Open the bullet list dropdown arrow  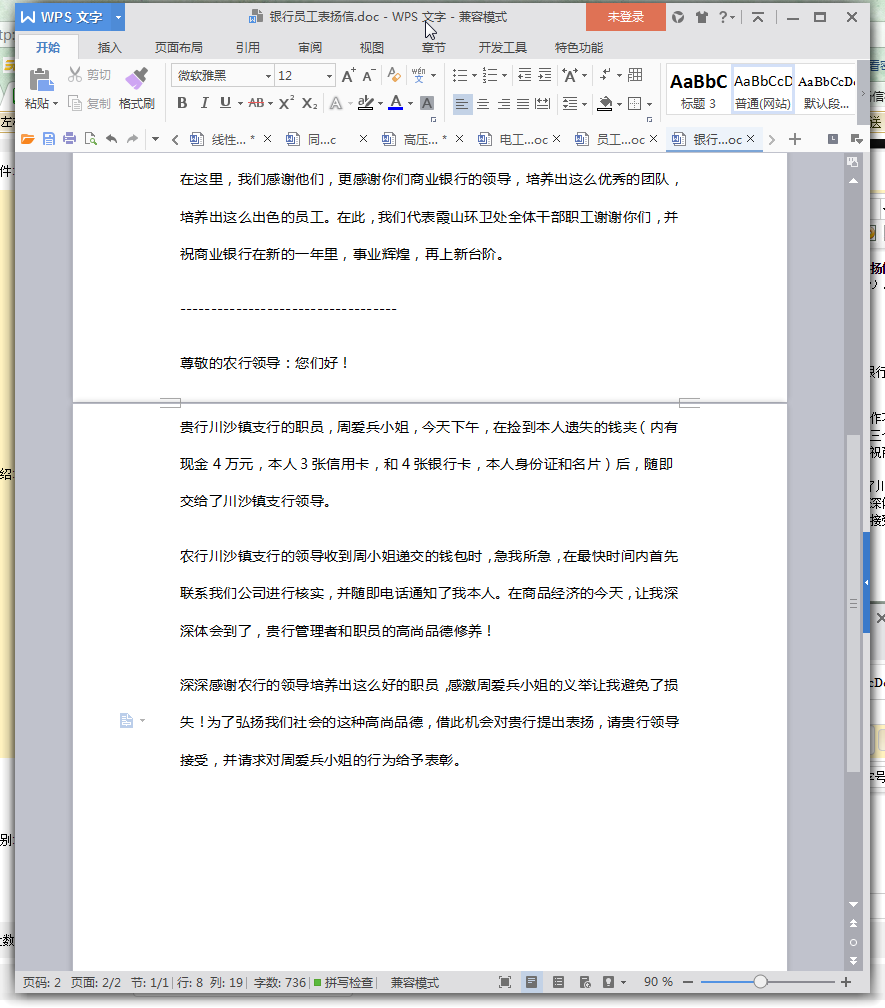[x=474, y=76]
